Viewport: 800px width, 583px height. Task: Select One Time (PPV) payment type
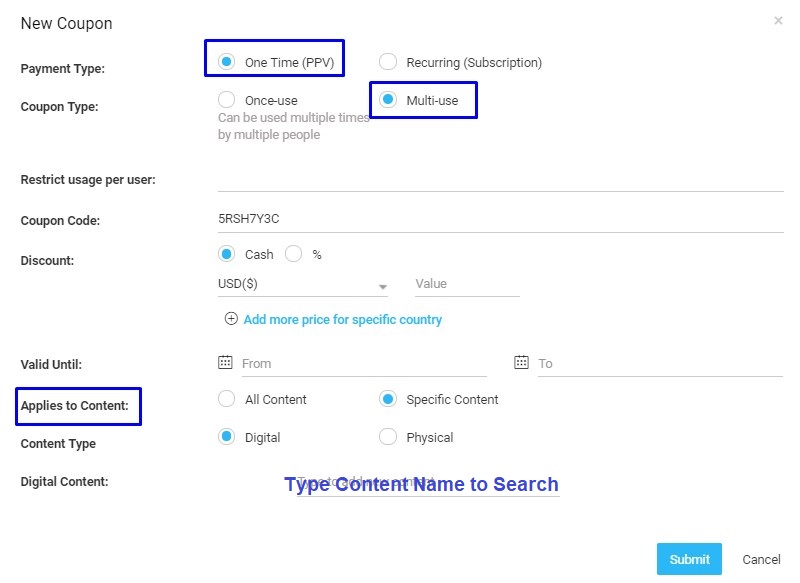point(227,62)
